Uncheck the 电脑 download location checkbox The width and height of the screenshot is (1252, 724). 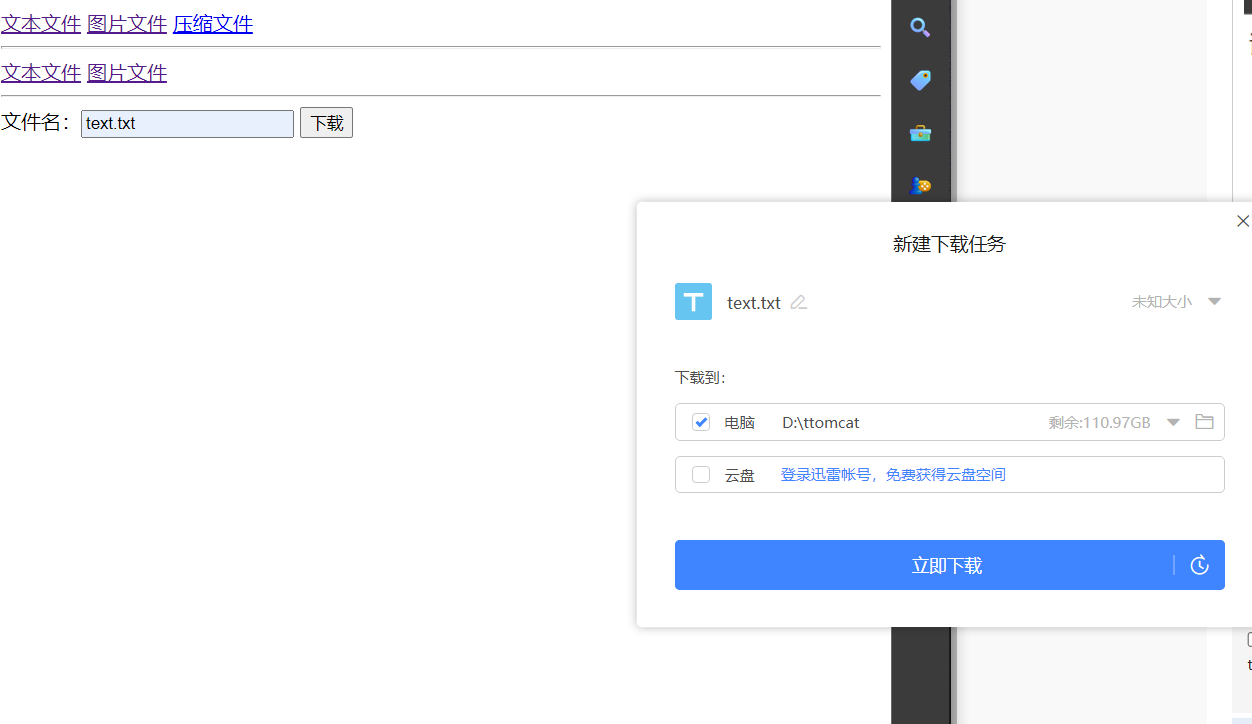coord(701,422)
